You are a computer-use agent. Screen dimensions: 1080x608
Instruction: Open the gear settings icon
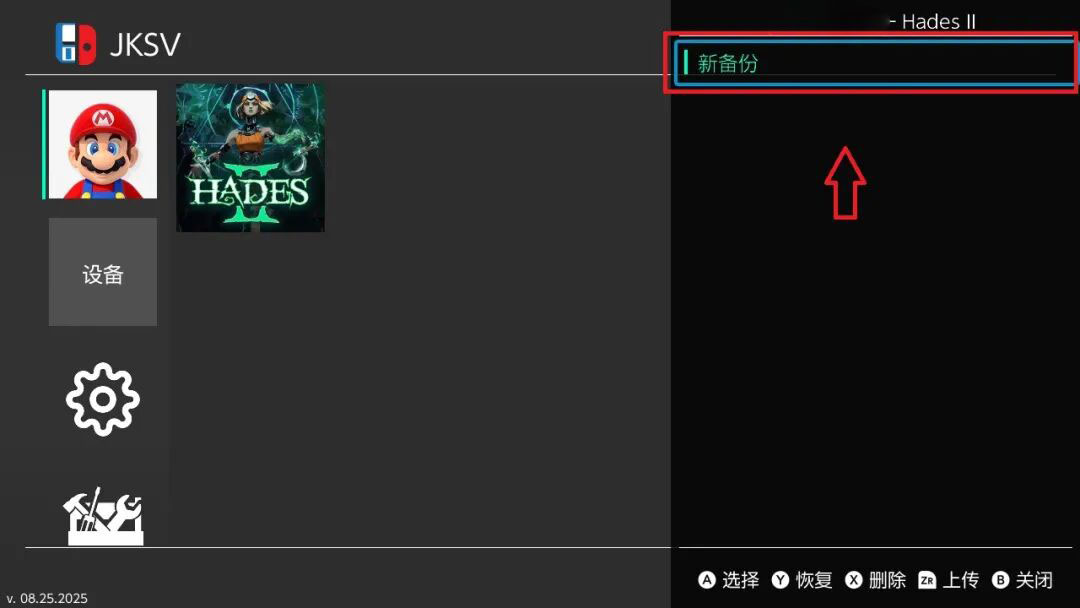(x=103, y=399)
